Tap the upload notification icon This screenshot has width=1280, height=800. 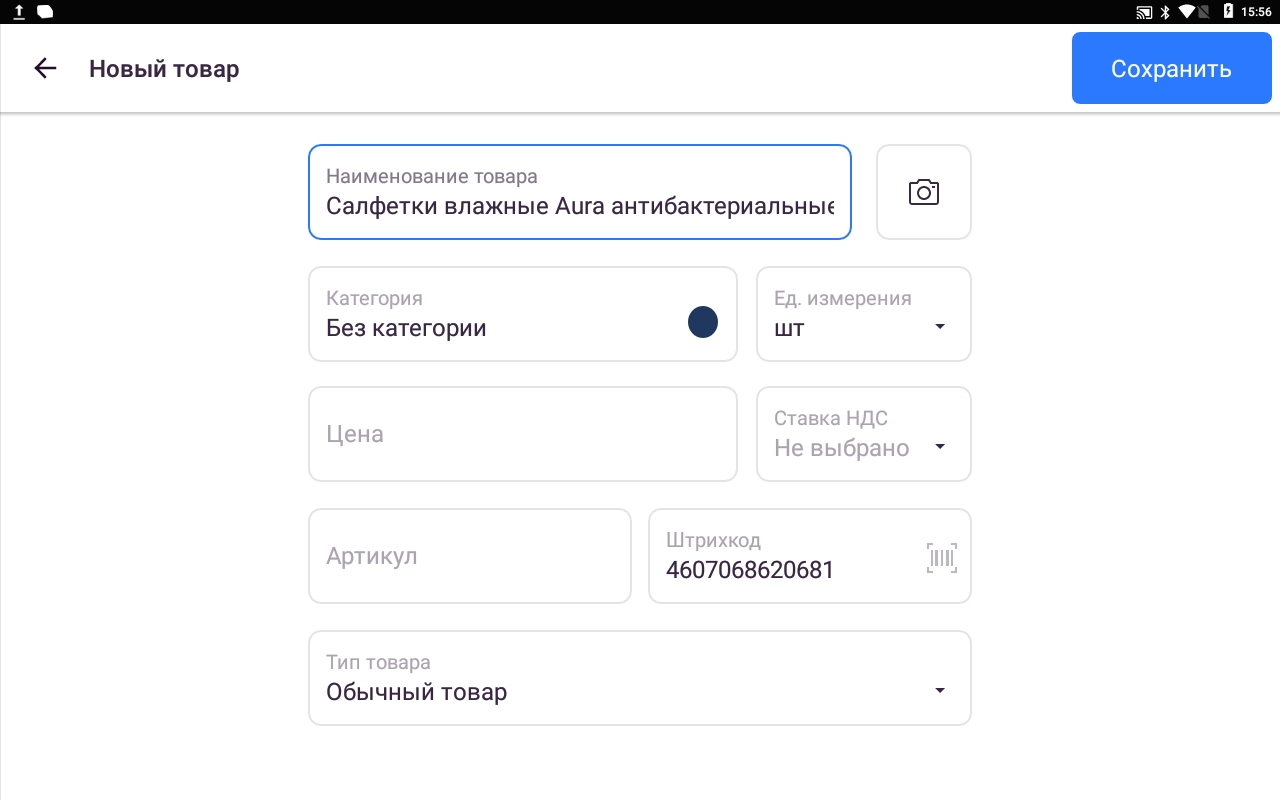[x=19, y=12]
